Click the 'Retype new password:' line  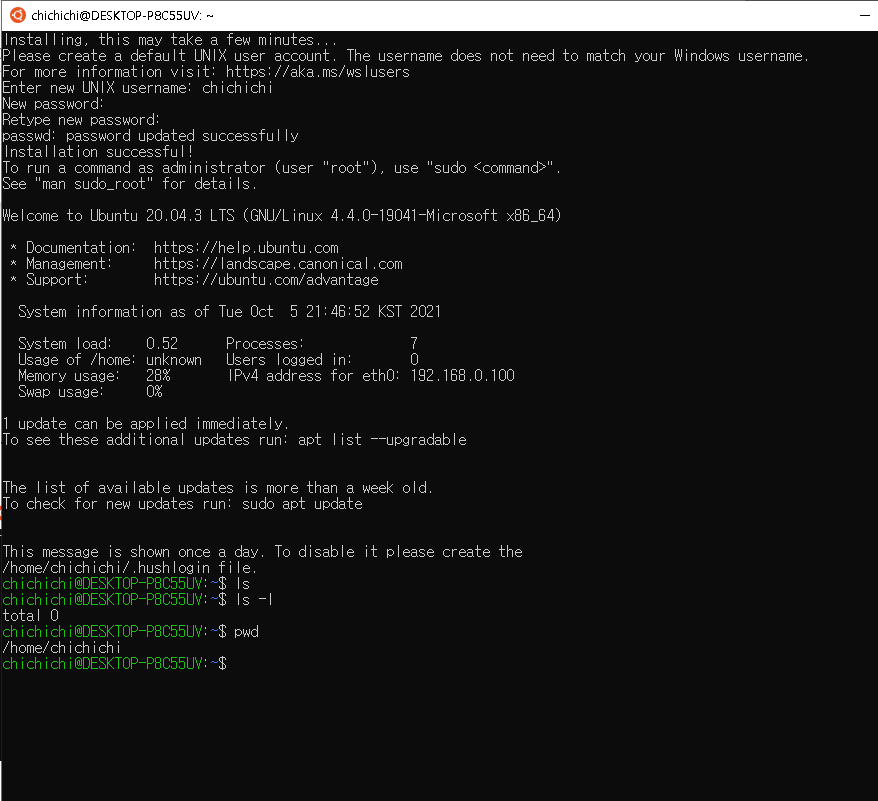click(81, 120)
